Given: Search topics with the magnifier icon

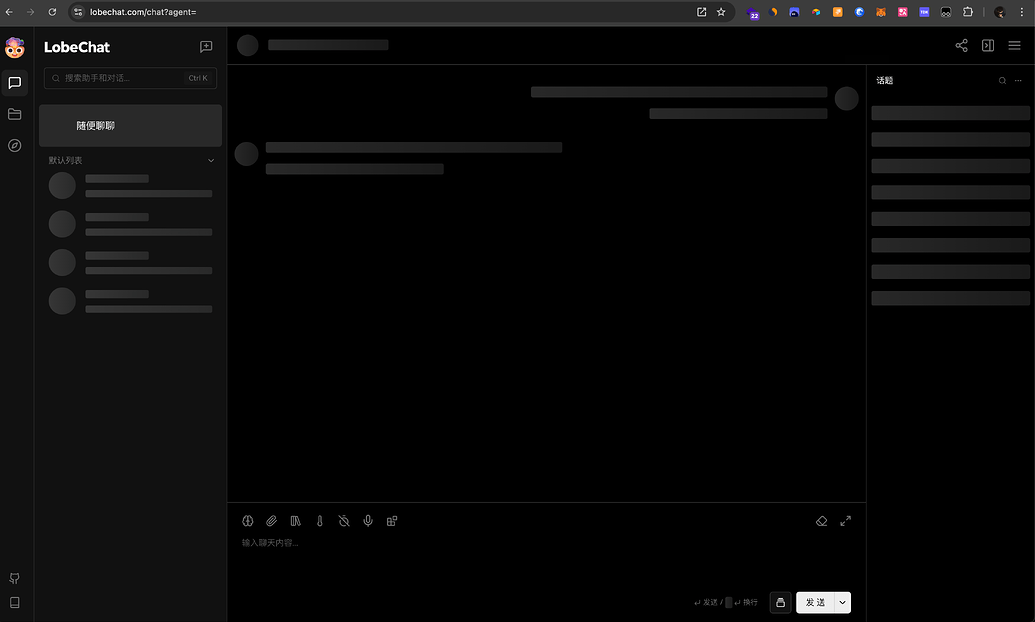Looking at the screenshot, I should pyautogui.click(x=1002, y=81).
